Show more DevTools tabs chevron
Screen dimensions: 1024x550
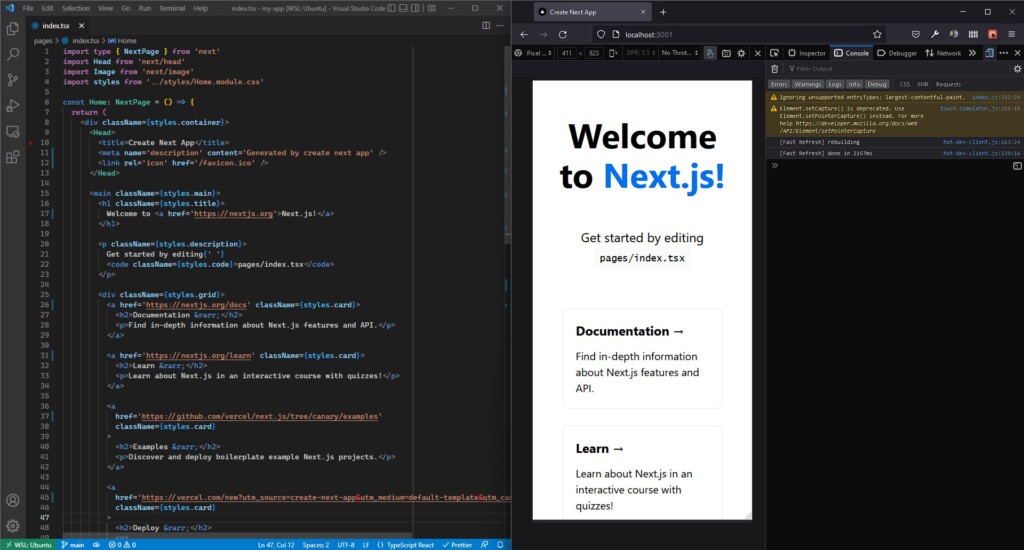pyautogui.click(x=972, y=53)
